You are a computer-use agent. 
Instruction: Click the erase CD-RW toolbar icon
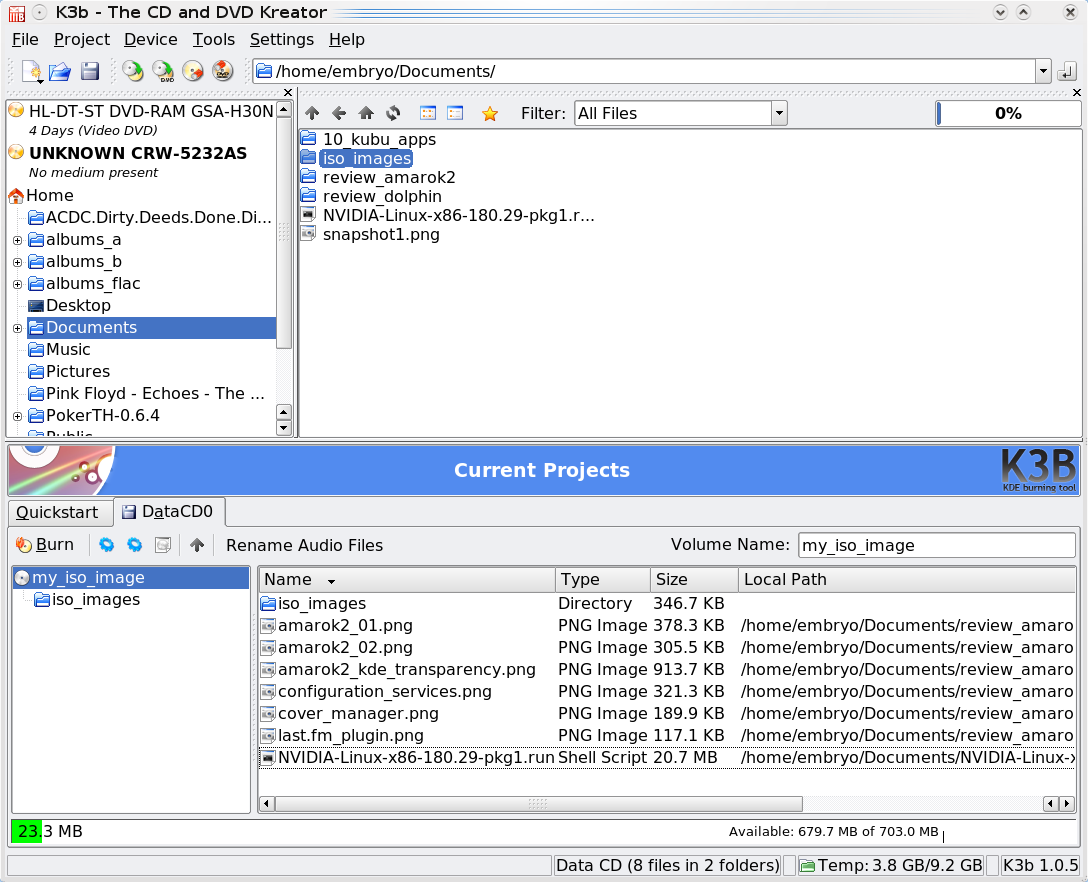[x=193, y=71]
